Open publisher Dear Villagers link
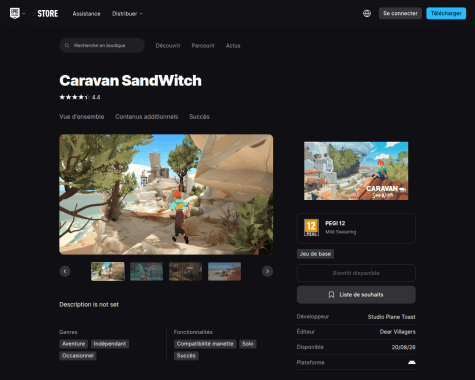 coord(397,332)
